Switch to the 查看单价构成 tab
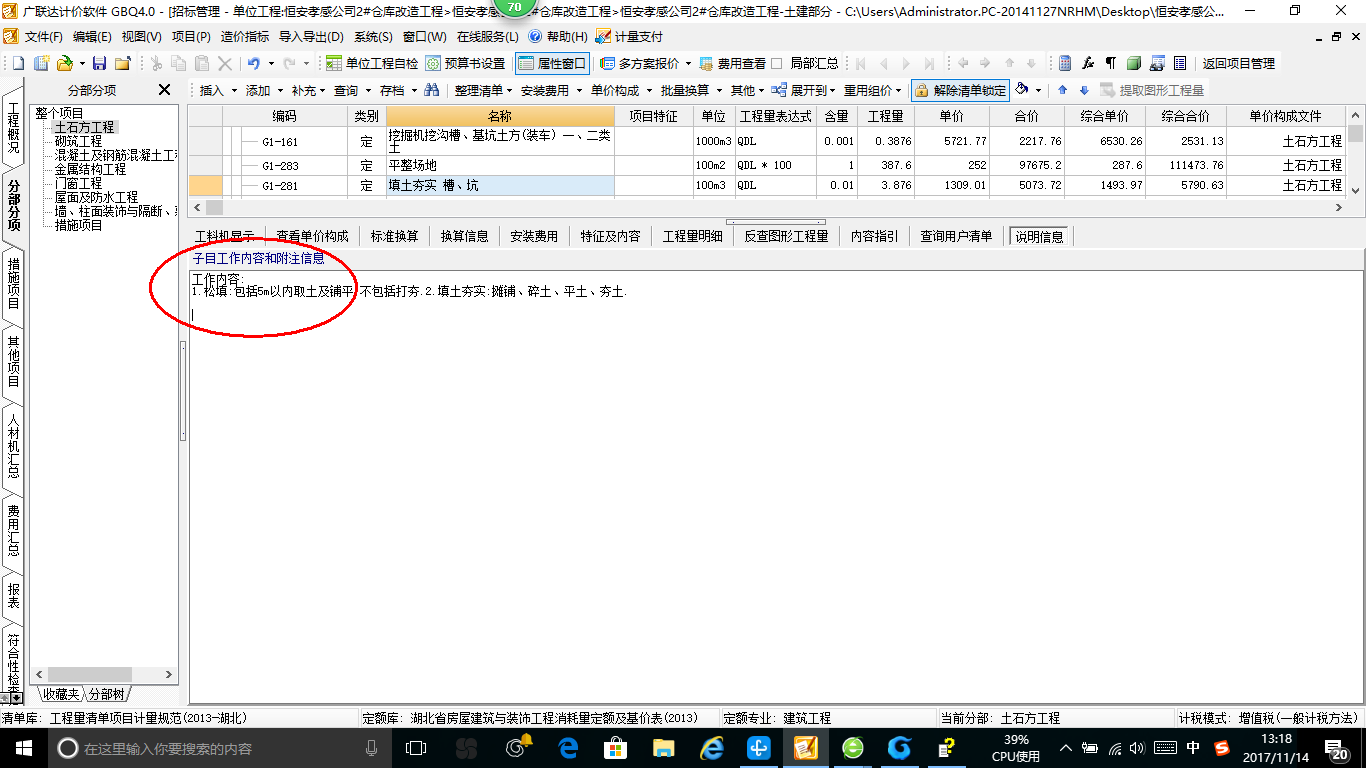 point(312,236)
